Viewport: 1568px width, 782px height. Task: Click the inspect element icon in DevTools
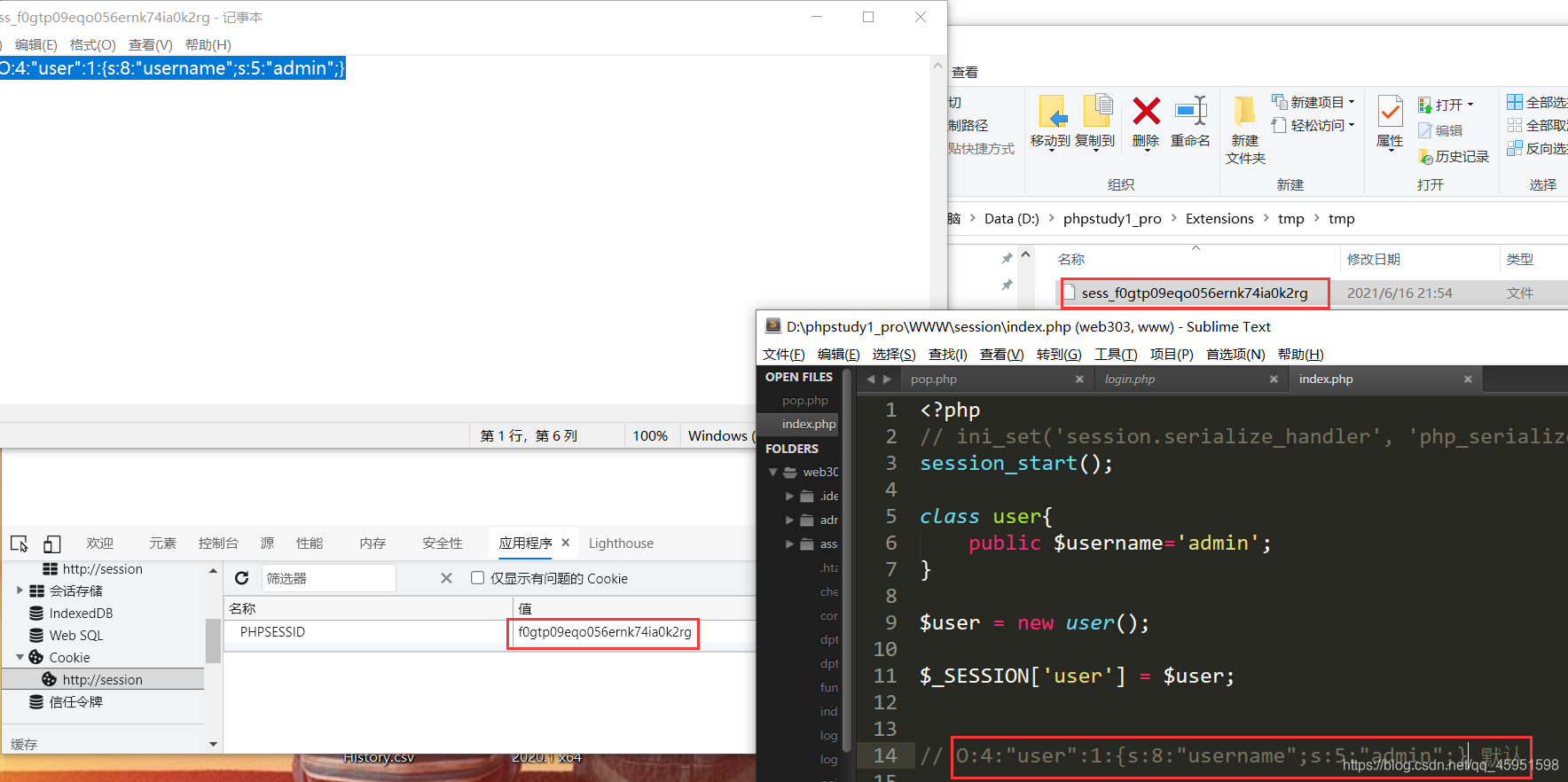20,543
